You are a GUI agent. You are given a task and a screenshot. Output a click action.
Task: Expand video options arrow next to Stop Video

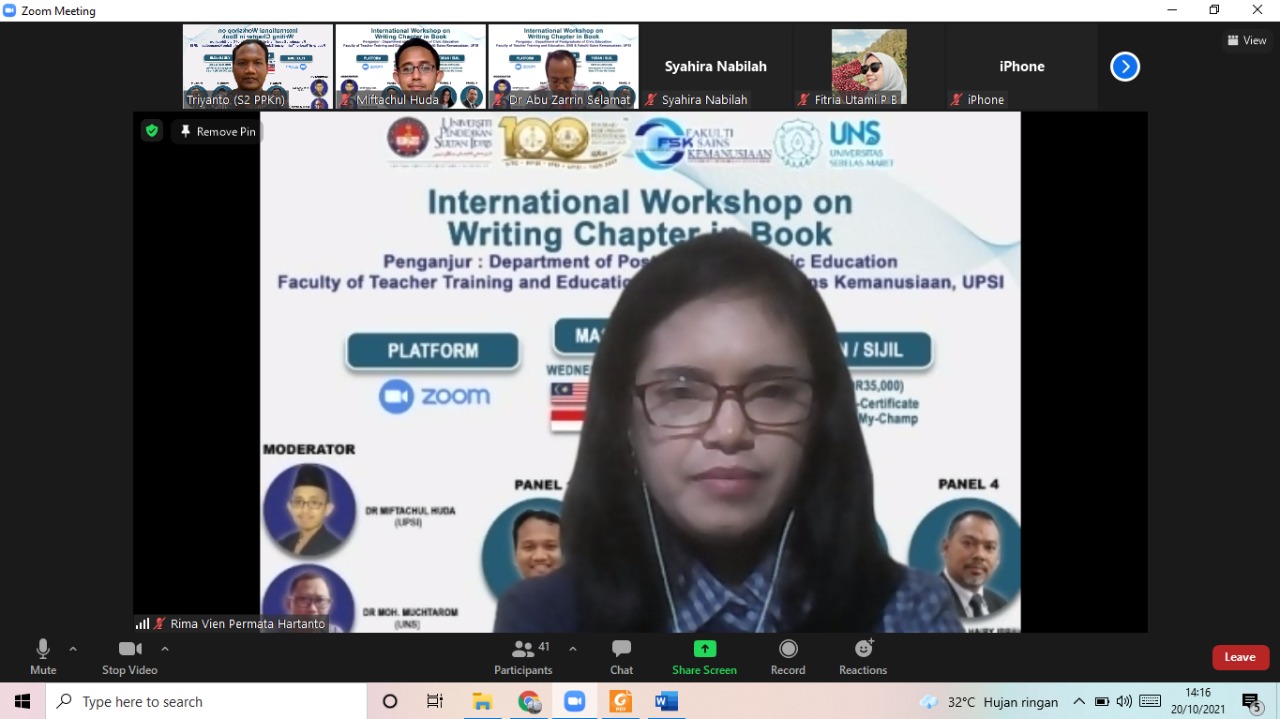point(165,649)
